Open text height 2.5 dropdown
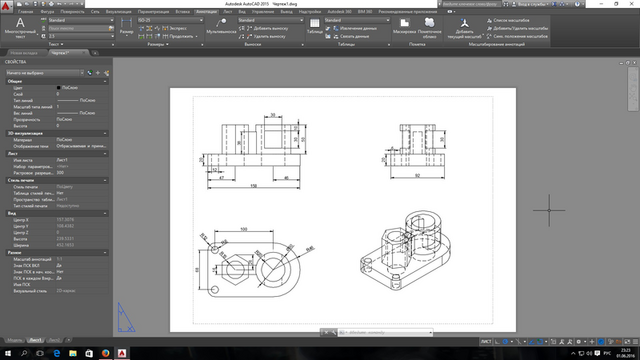 pos(81,36)
